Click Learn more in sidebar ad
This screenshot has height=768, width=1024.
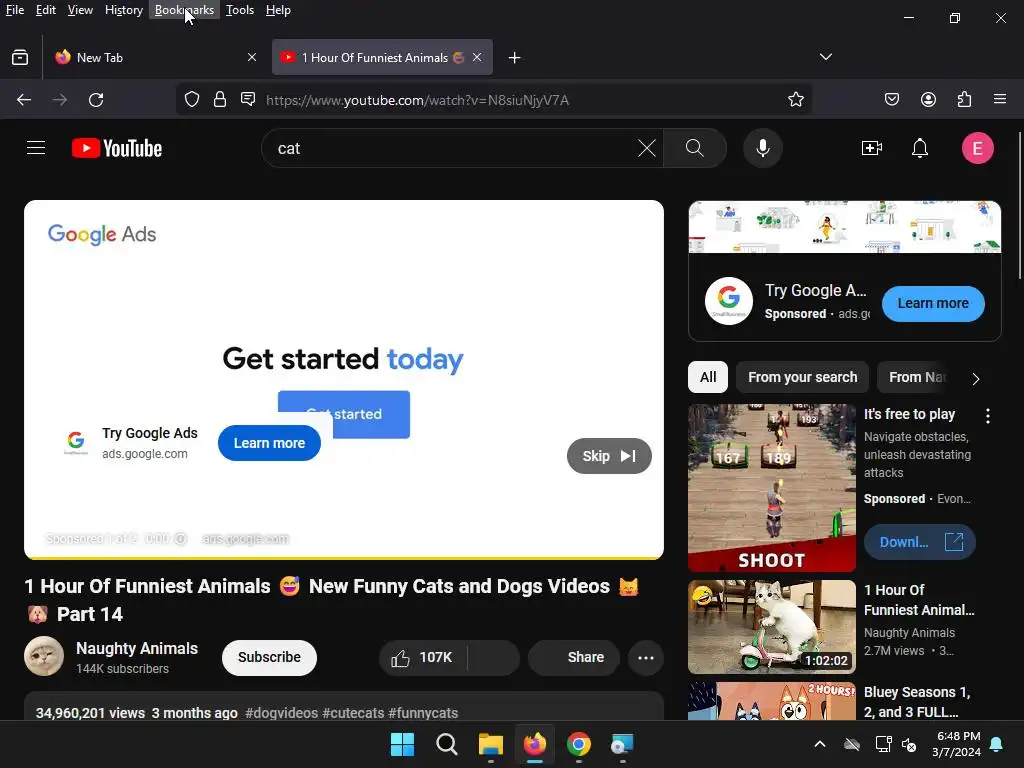933,304
